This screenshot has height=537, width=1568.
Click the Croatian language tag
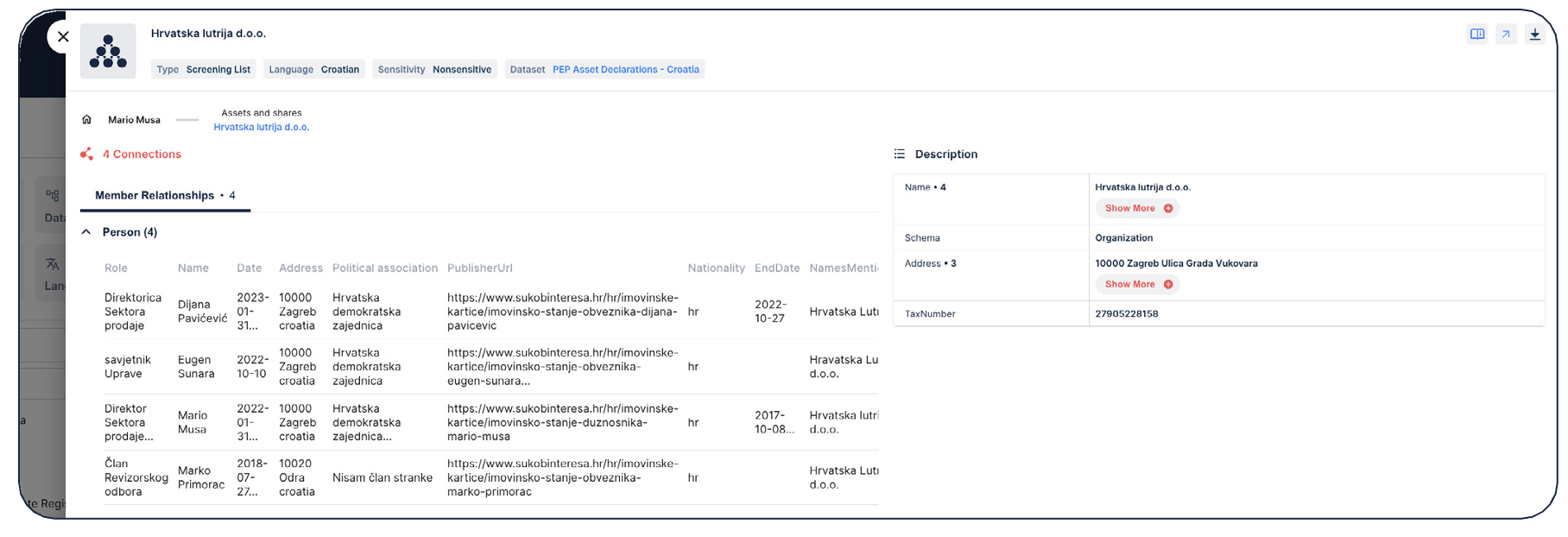(314, 69)
